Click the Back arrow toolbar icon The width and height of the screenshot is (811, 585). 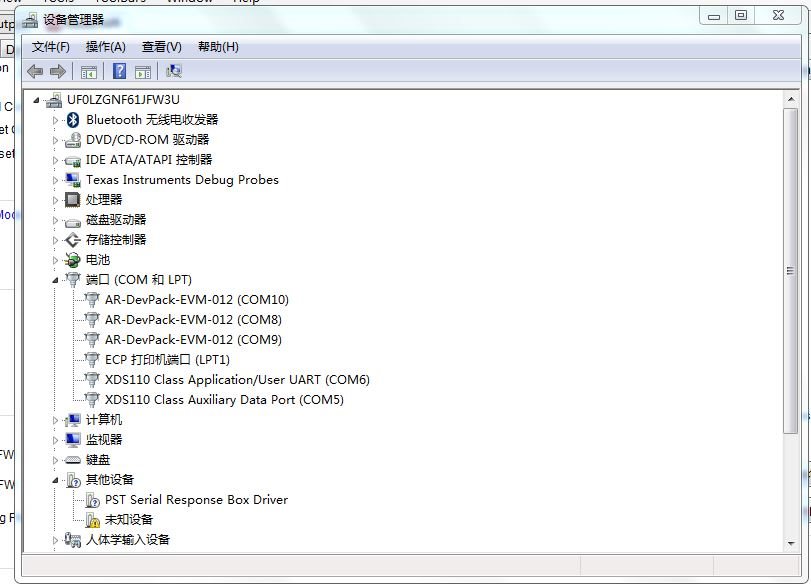(35, 71)
